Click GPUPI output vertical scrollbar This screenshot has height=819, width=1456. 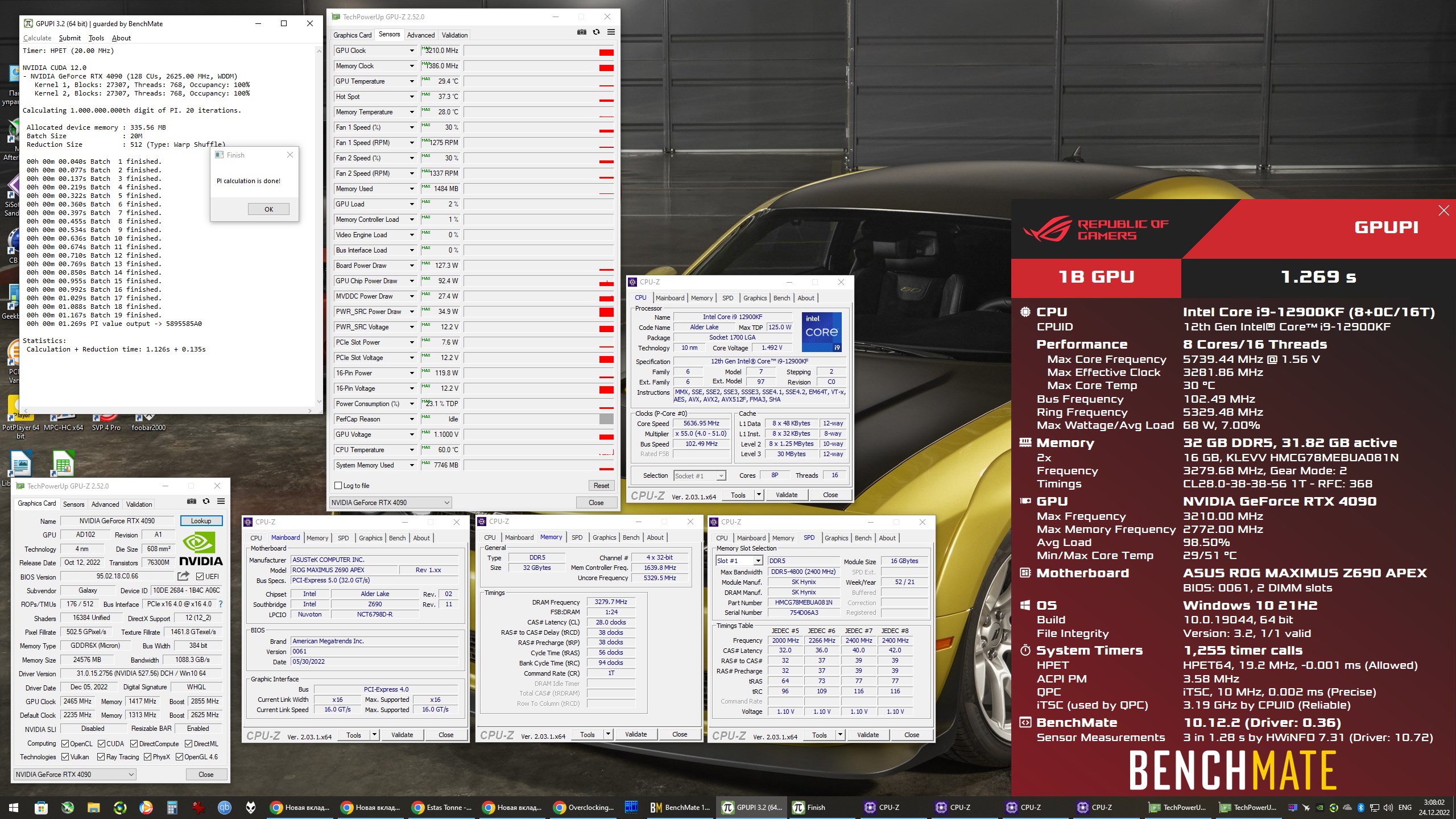(318, 227)
